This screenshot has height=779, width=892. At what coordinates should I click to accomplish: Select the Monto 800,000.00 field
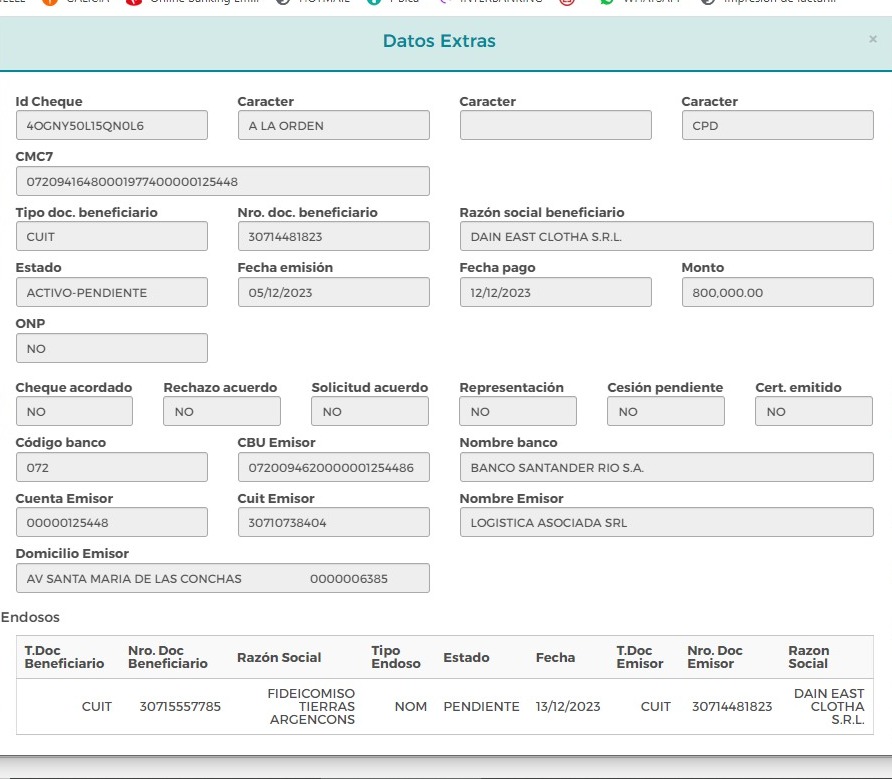point(777,292)
